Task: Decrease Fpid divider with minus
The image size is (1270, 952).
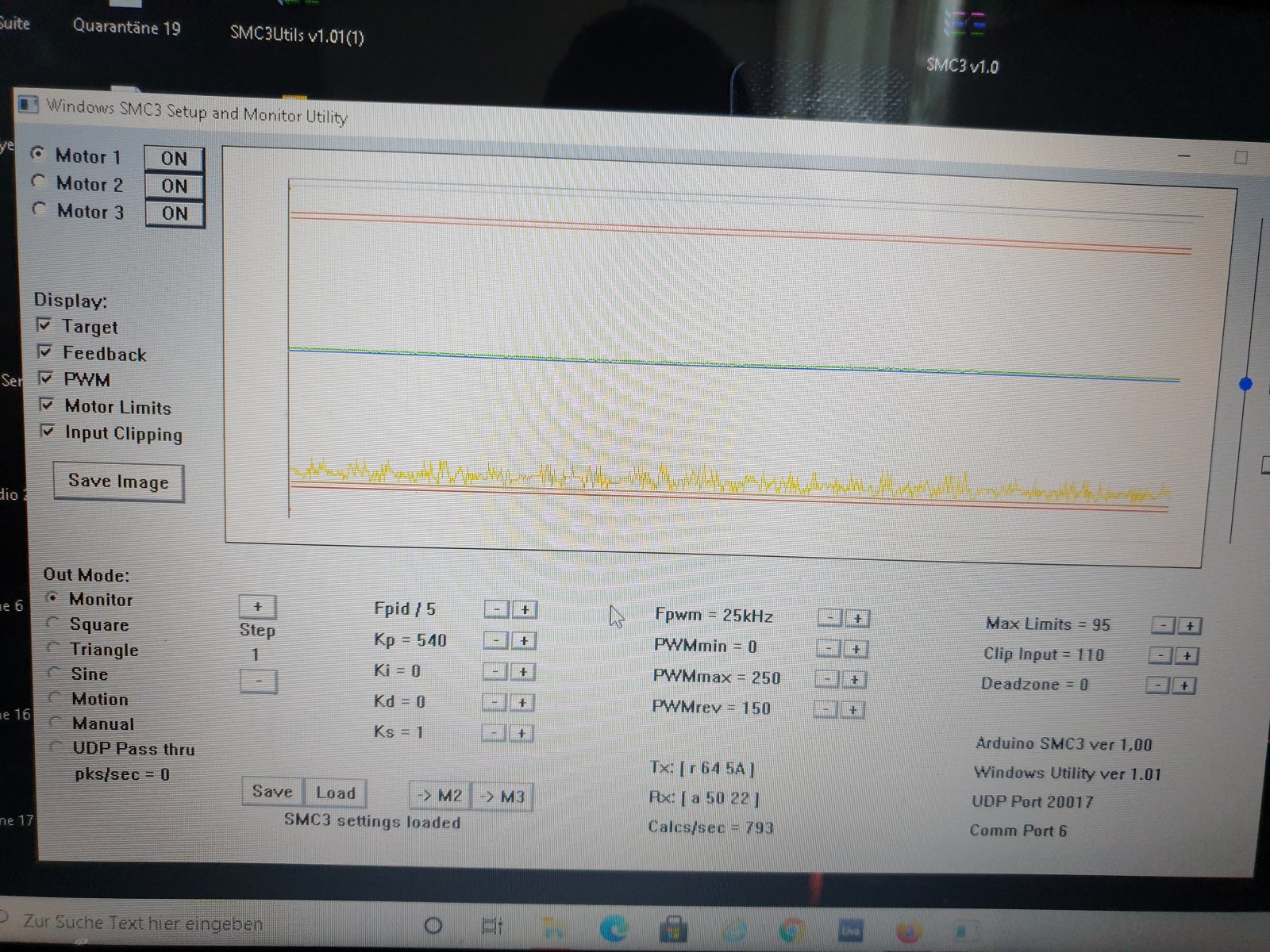Action: [x=497, y=609]
